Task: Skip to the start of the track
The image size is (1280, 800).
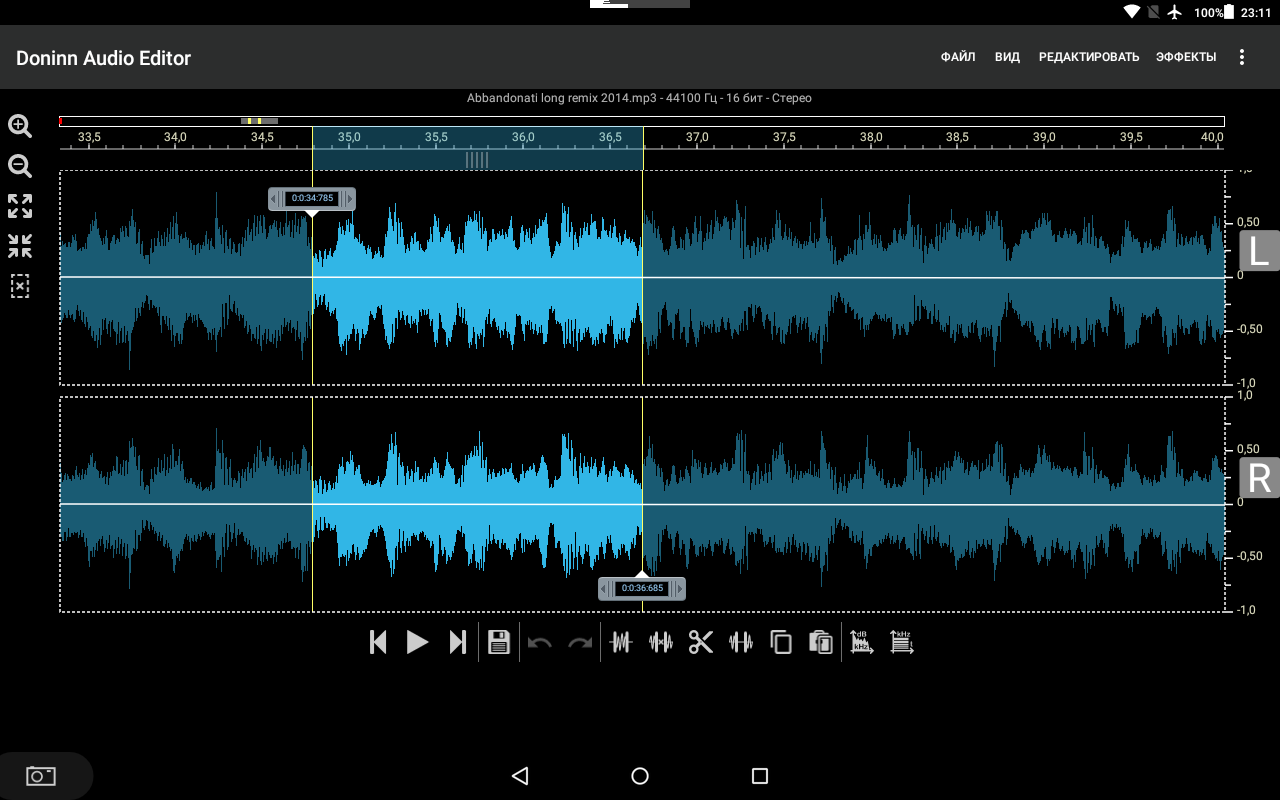Action: pos(378,642)
